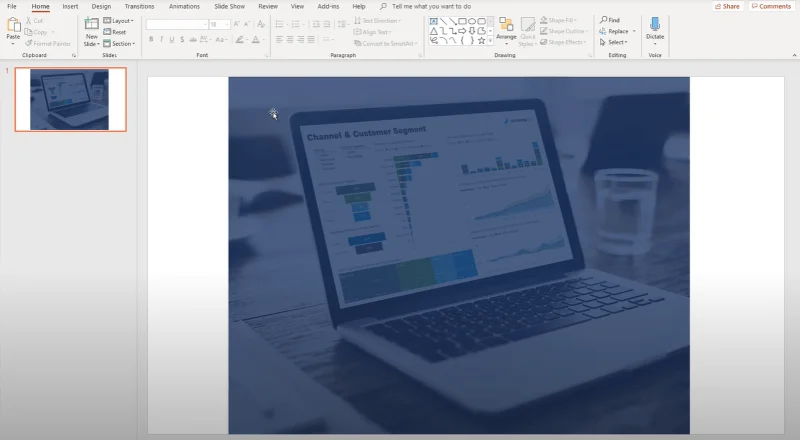Switch to the Transitions tab
800x440 pixels.
pyautogui.click(x=139, y=6)
